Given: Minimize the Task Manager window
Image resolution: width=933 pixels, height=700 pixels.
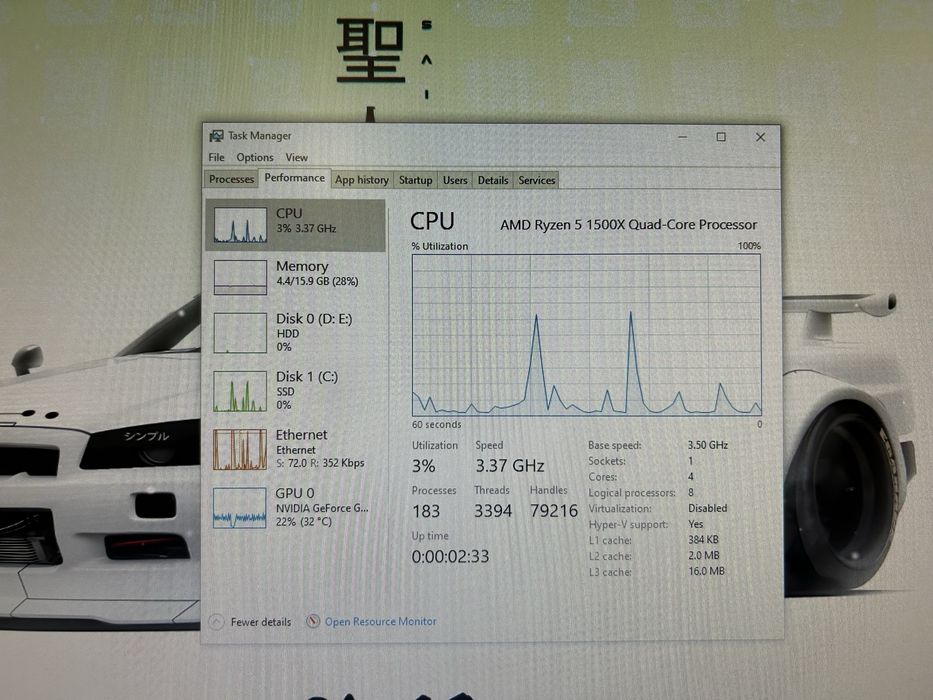Looking at the screenshot, I should pyautogui.click(x=682, y=137).
